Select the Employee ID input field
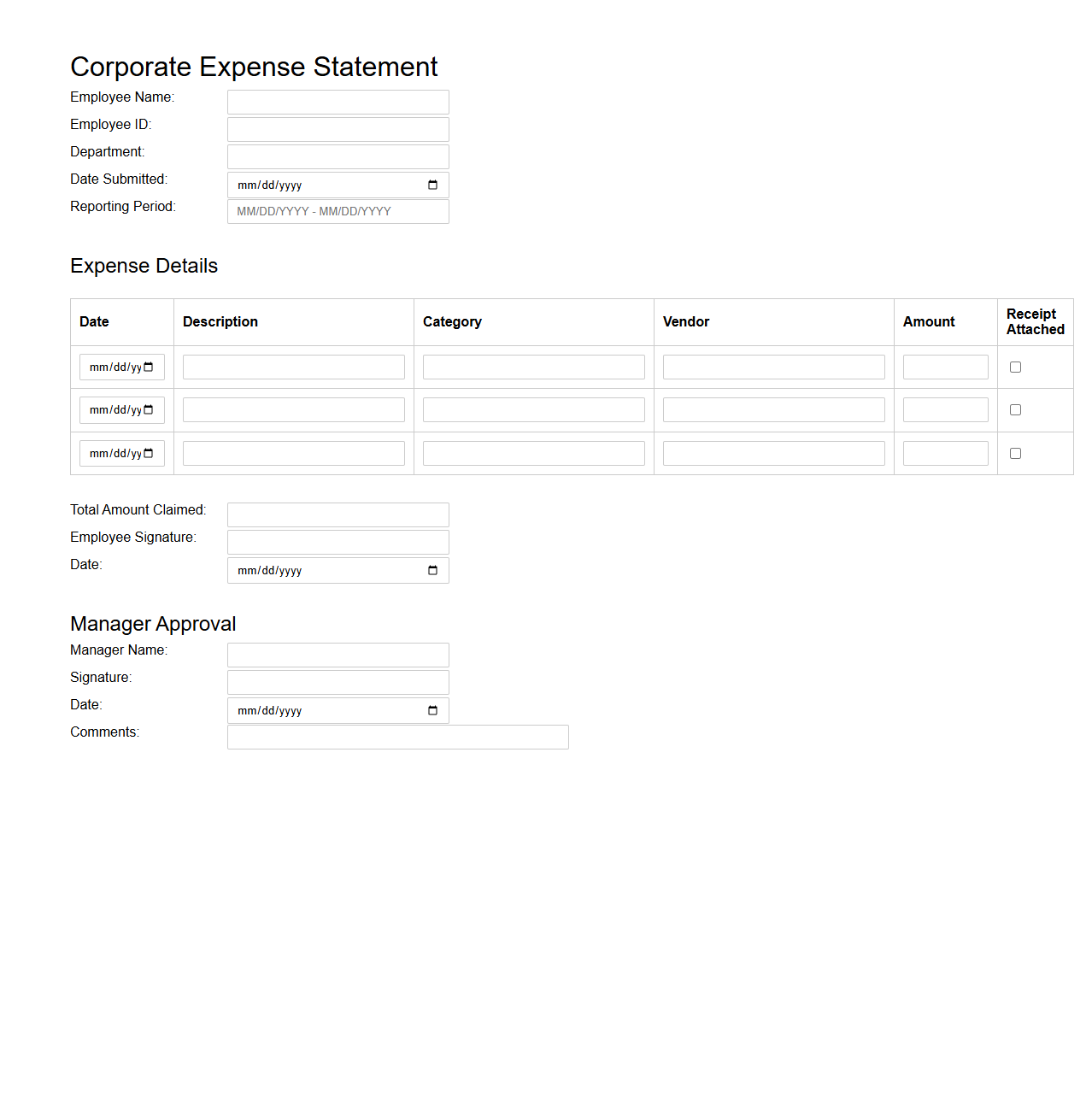 pyautogui.click(x=338, y=129)
